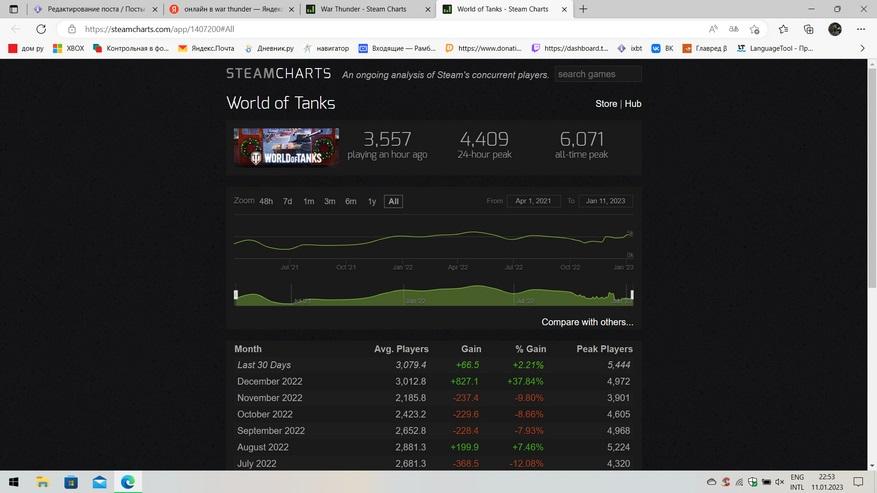The image size is (877, 493).
Task: Grab the right chart navigator handle
Action: coord(632,295)
